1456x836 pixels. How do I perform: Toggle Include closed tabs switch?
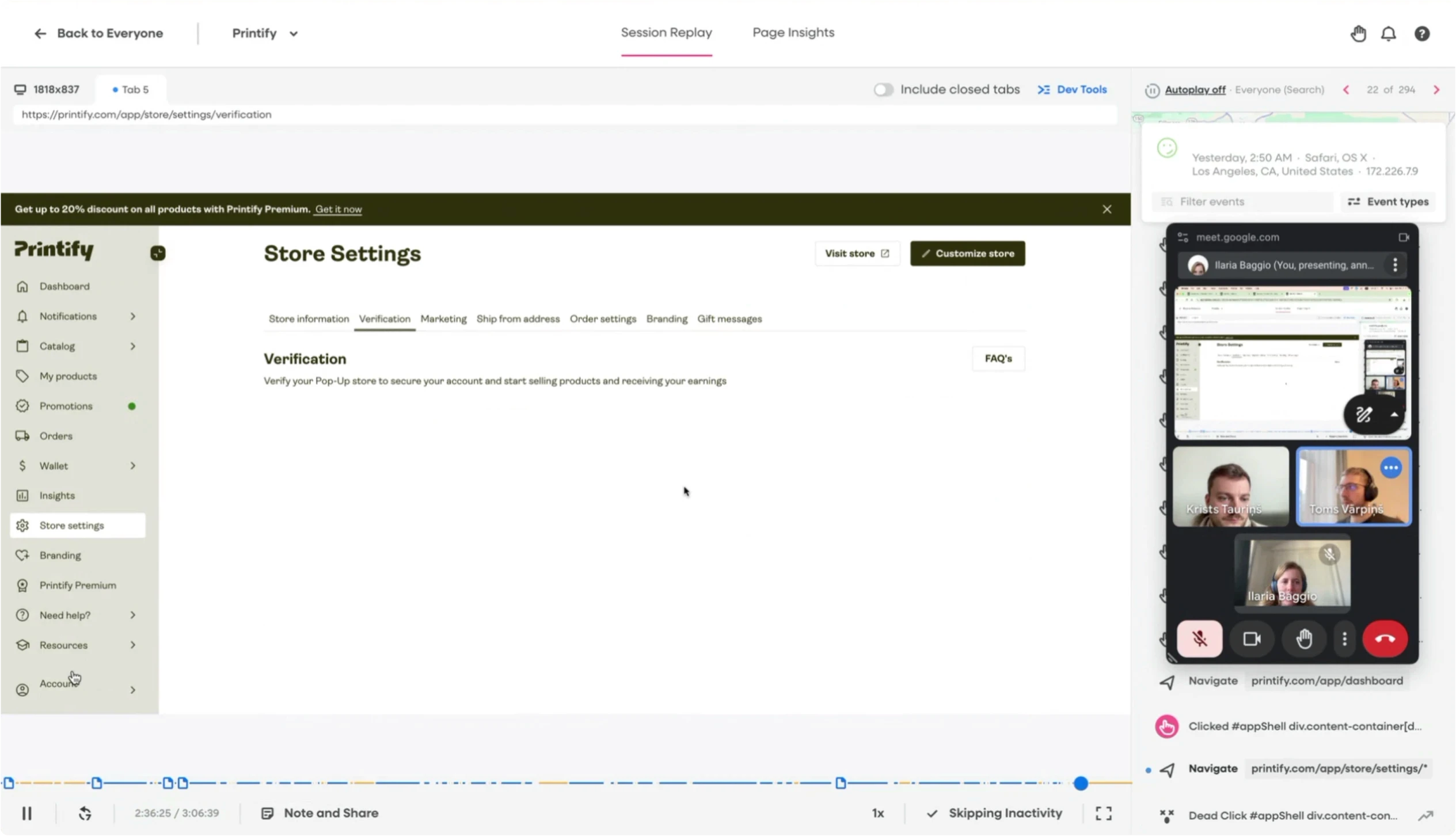pyautogui.click(x=883, y=90)
